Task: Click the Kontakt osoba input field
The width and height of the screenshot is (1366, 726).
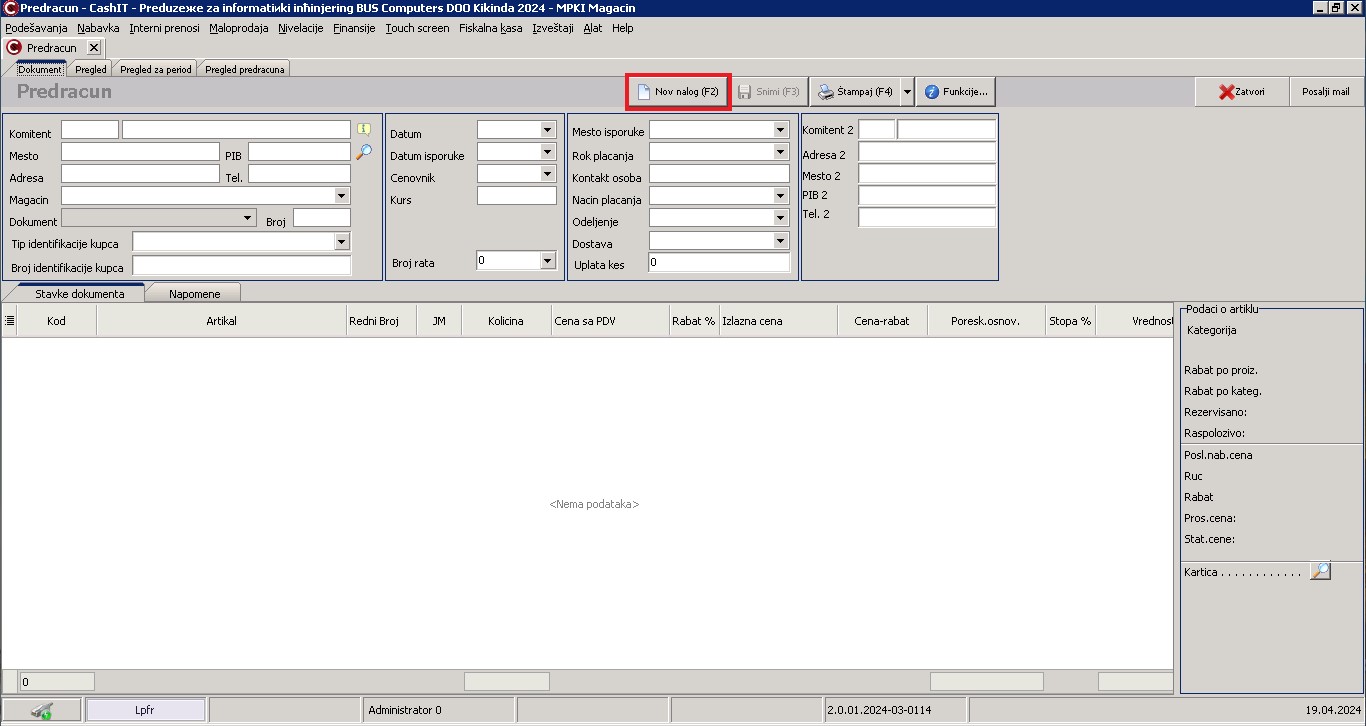Action: [720, 174]
